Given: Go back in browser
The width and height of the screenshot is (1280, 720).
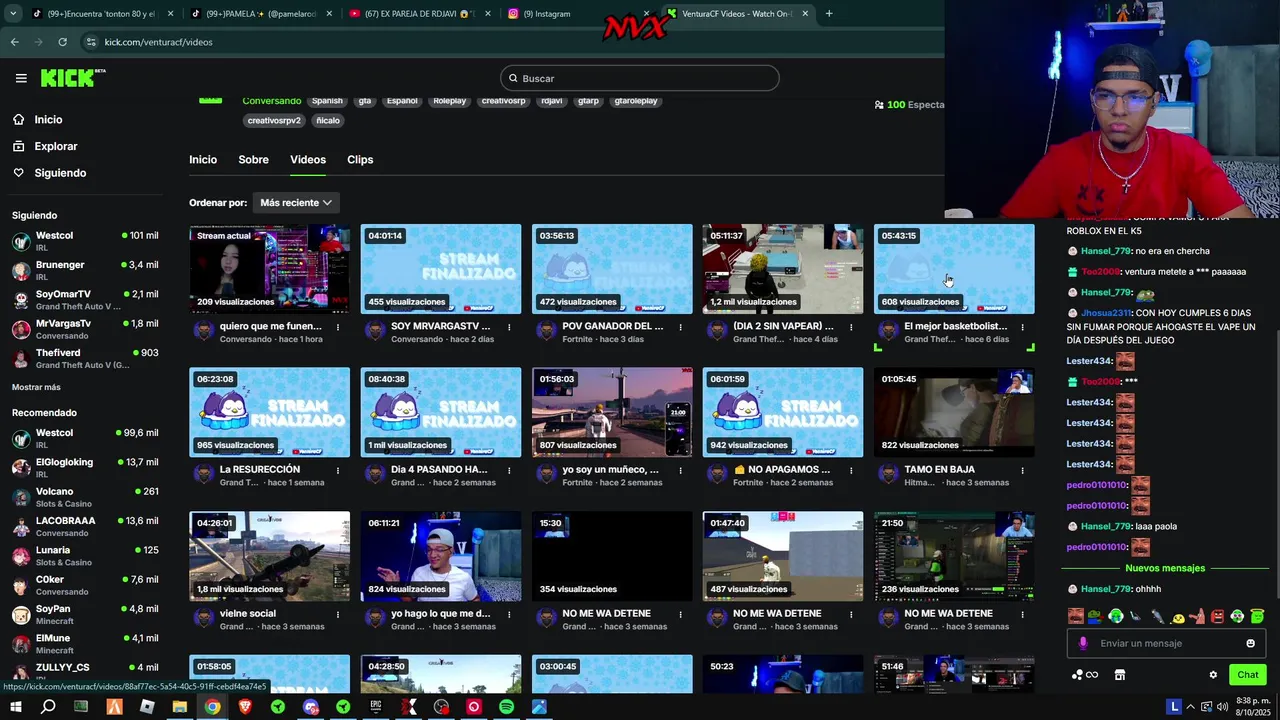Looking at the screenshot, I should [14, 42].
